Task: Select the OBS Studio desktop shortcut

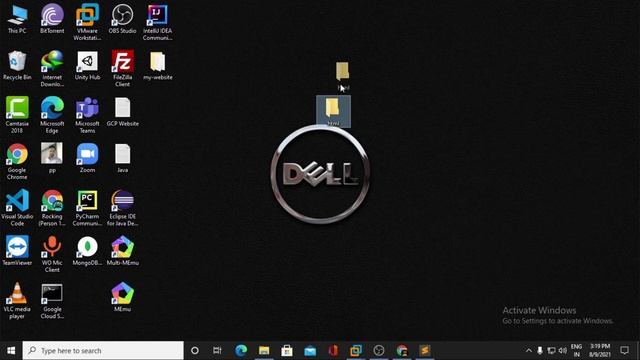Action: 122,19
